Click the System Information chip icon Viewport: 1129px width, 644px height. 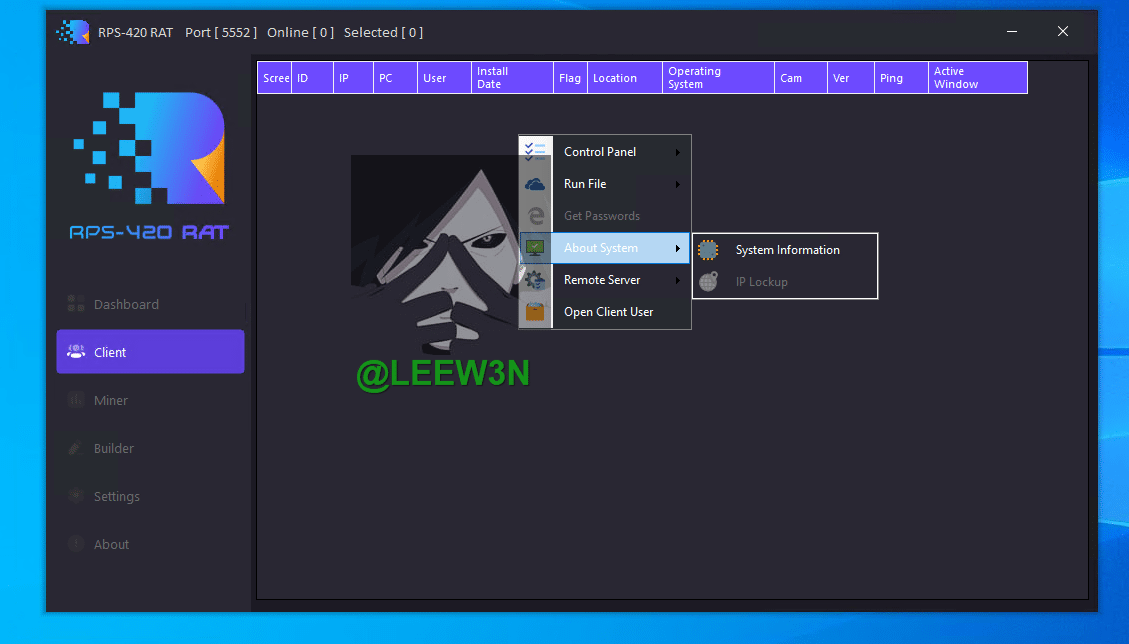[x=708, y=250]
